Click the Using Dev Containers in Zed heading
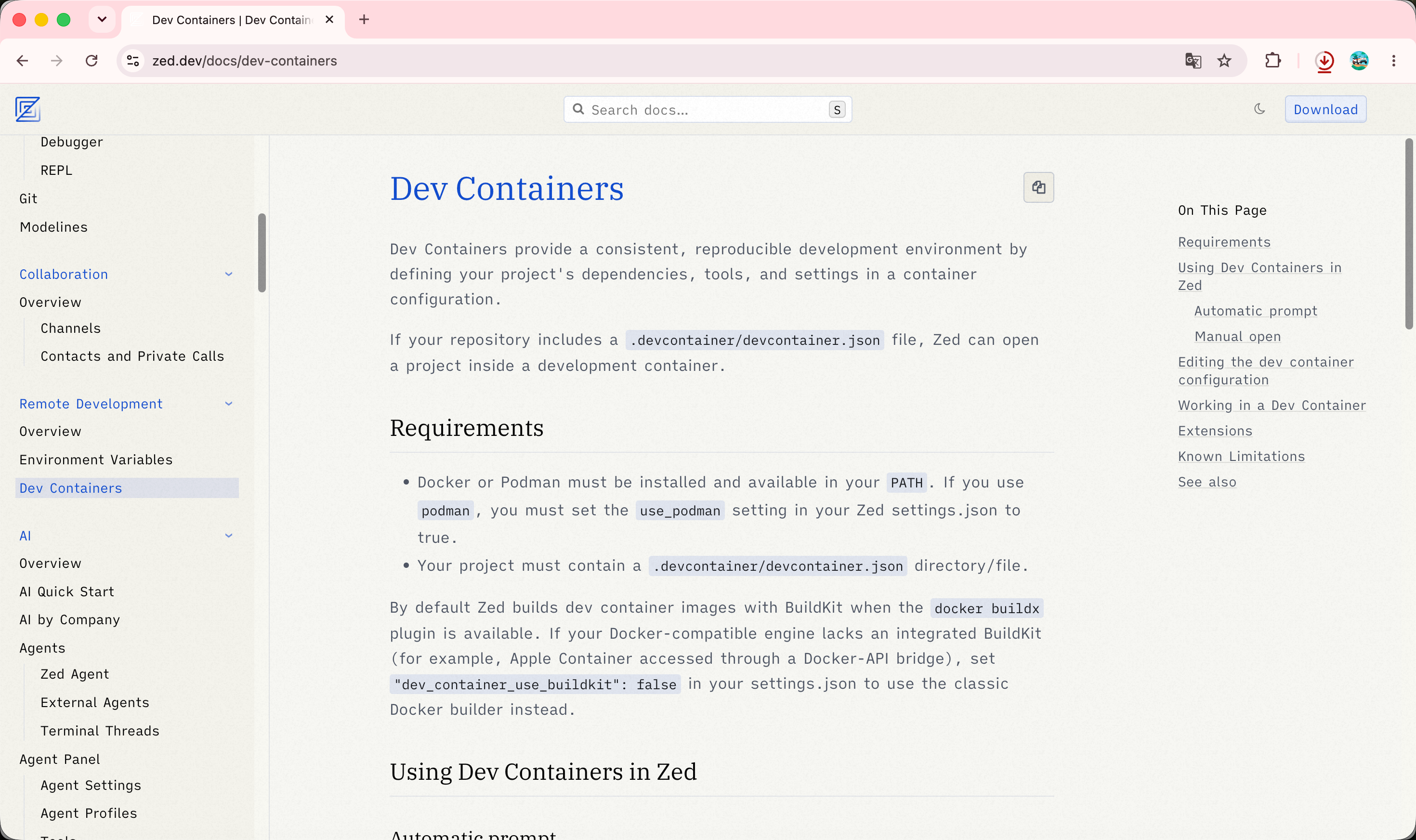1416x840 pixels. (x=543, y=772)
